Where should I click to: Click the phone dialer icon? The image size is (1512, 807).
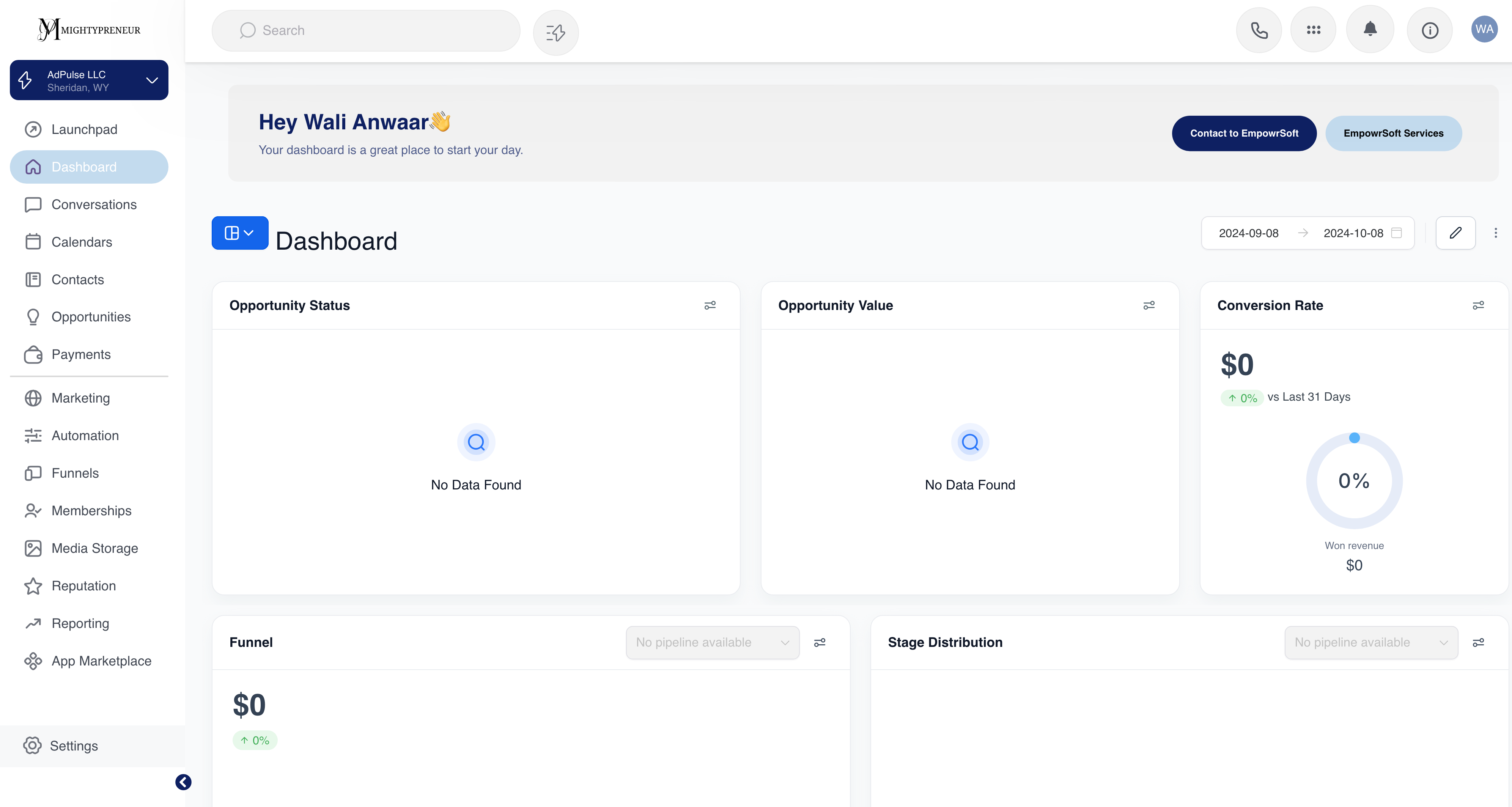point(1259,30)
